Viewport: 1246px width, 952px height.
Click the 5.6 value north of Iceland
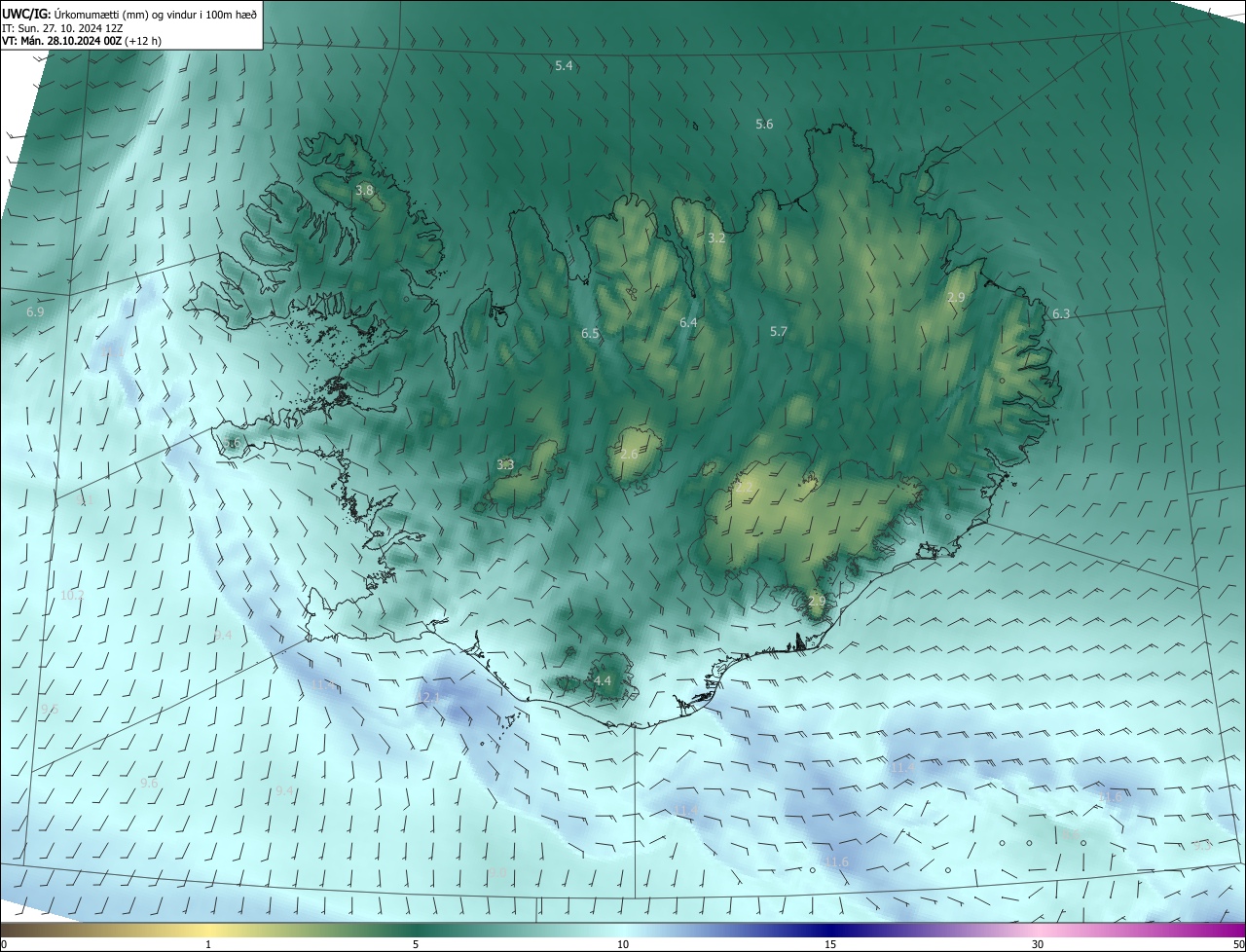coord(764,124)
